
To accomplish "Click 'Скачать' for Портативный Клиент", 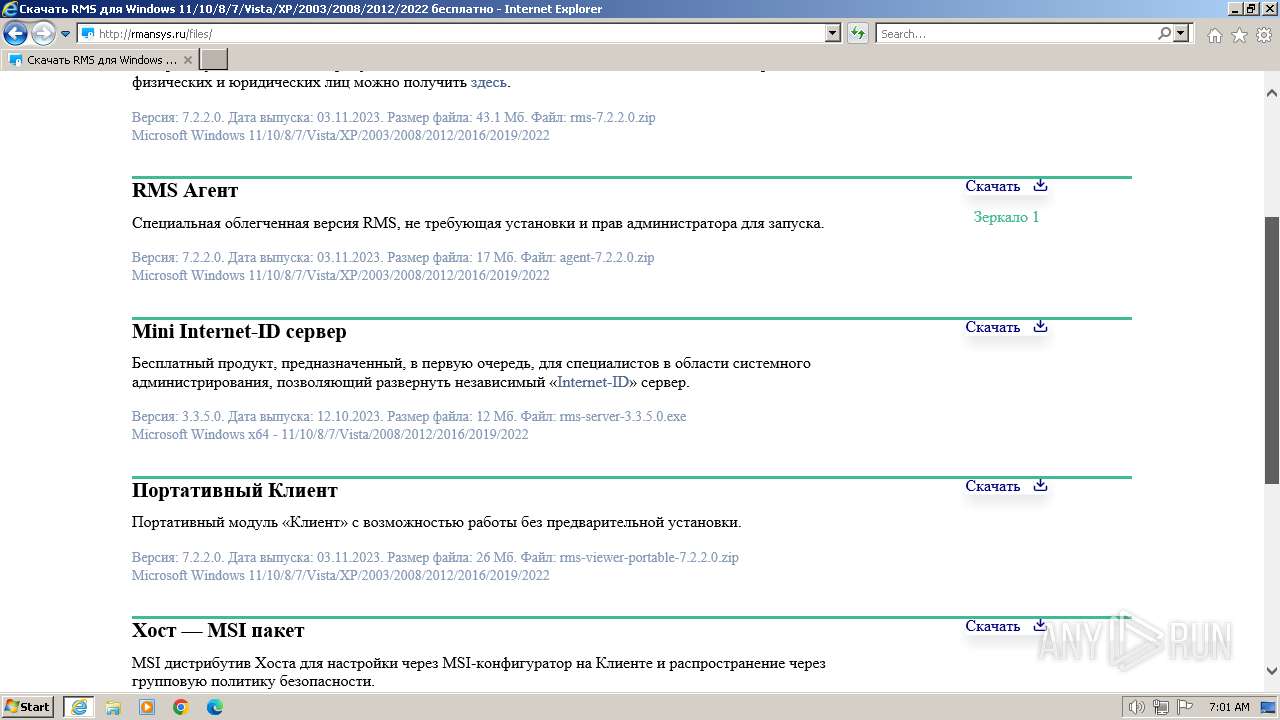I will 992,486.
